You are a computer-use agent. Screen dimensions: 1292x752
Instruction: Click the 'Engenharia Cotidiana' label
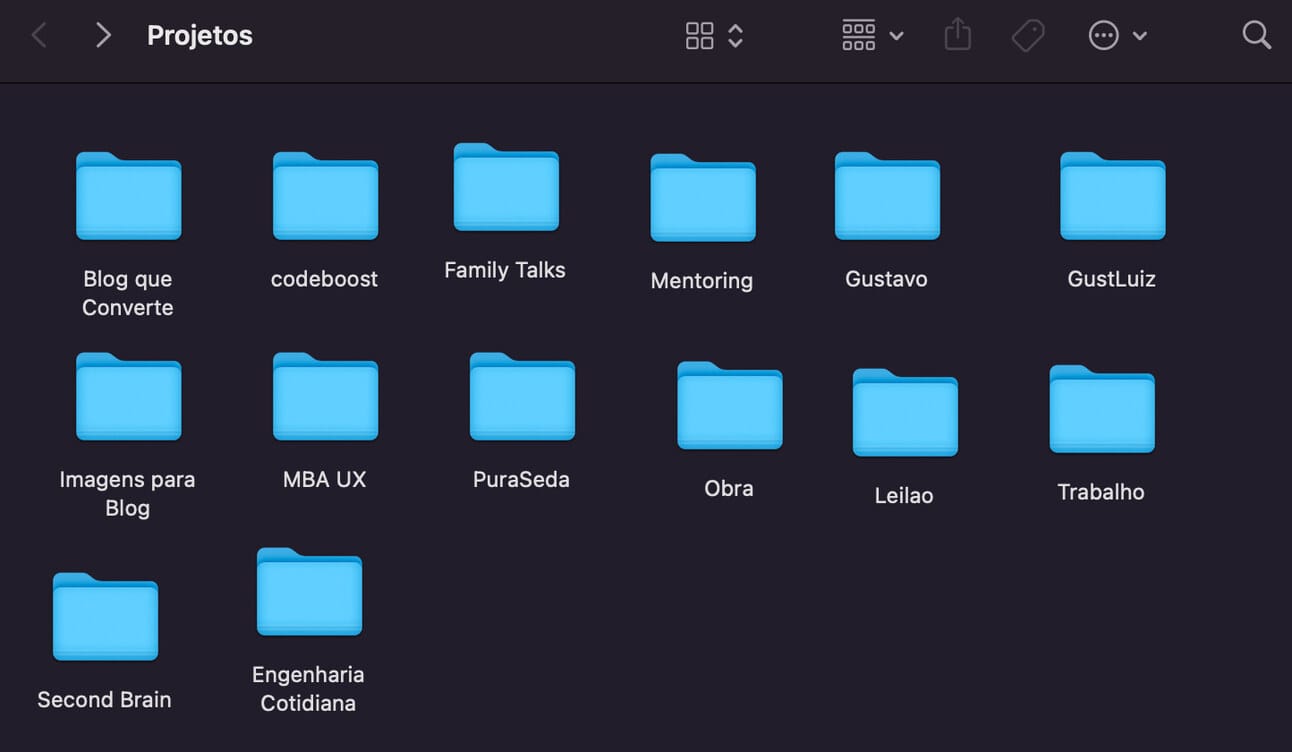coord(308,688)
